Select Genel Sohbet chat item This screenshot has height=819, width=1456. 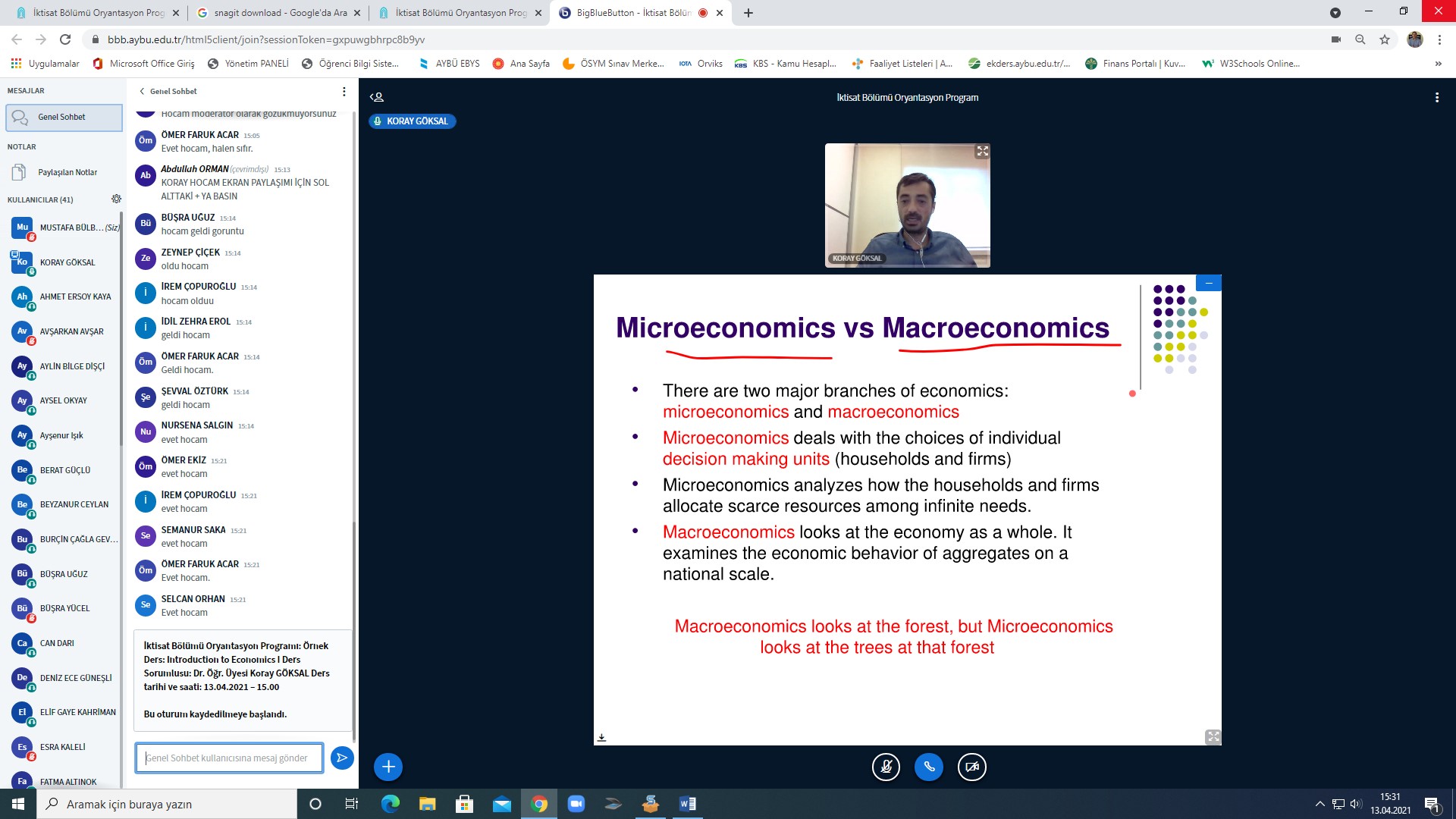coord(63,117)
